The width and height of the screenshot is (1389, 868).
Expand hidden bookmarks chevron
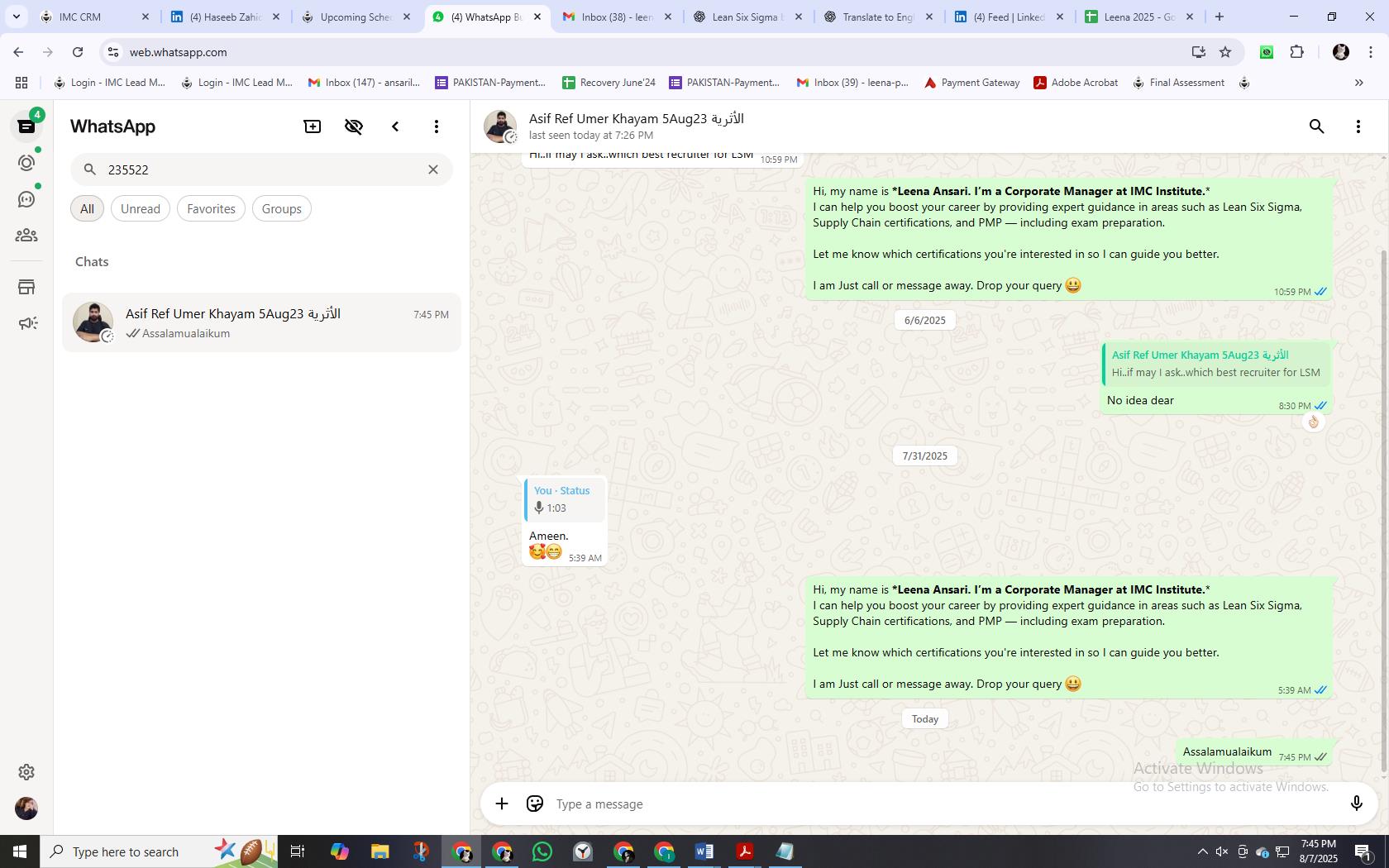coord(1358,83)
